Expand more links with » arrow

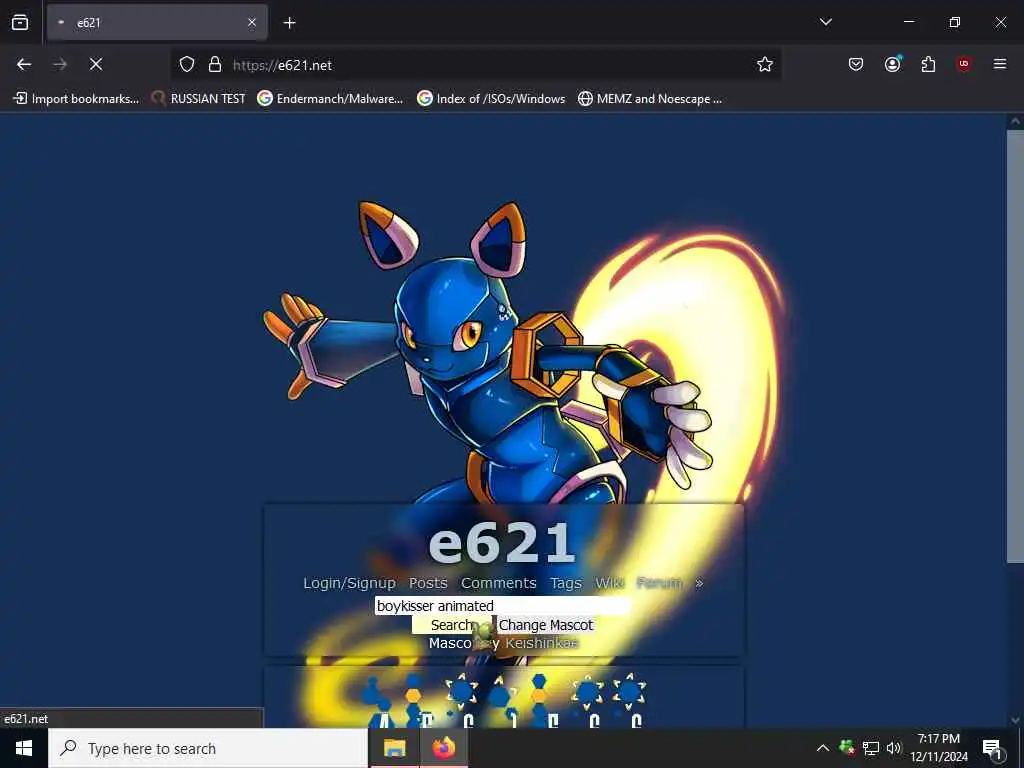pos(699,583)
